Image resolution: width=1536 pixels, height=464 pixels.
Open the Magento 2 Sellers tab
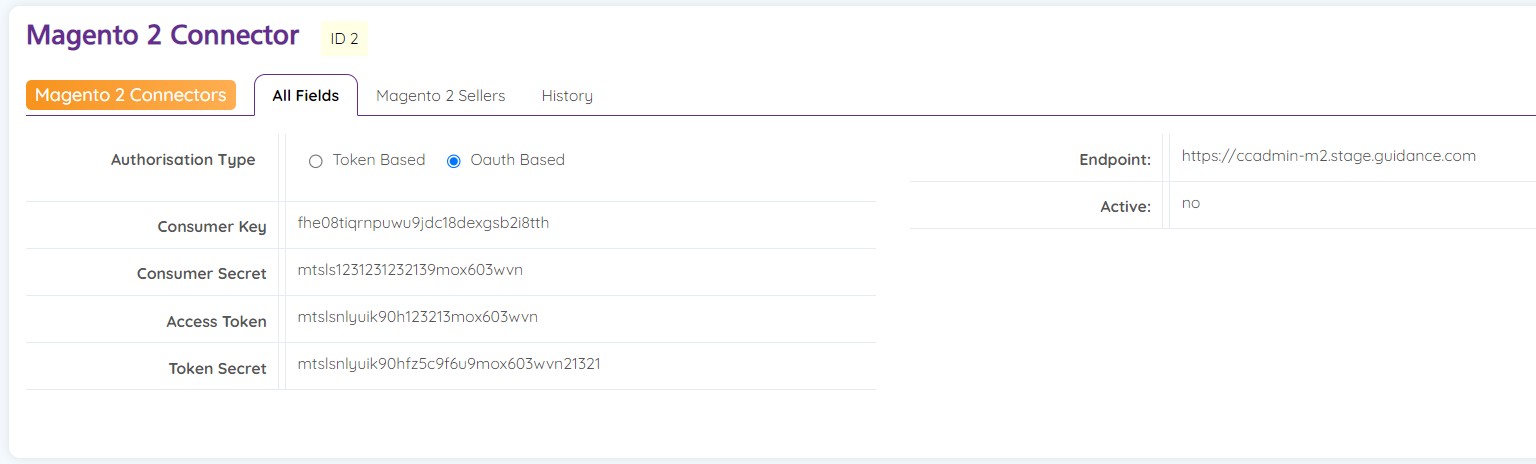click(440, 96)
